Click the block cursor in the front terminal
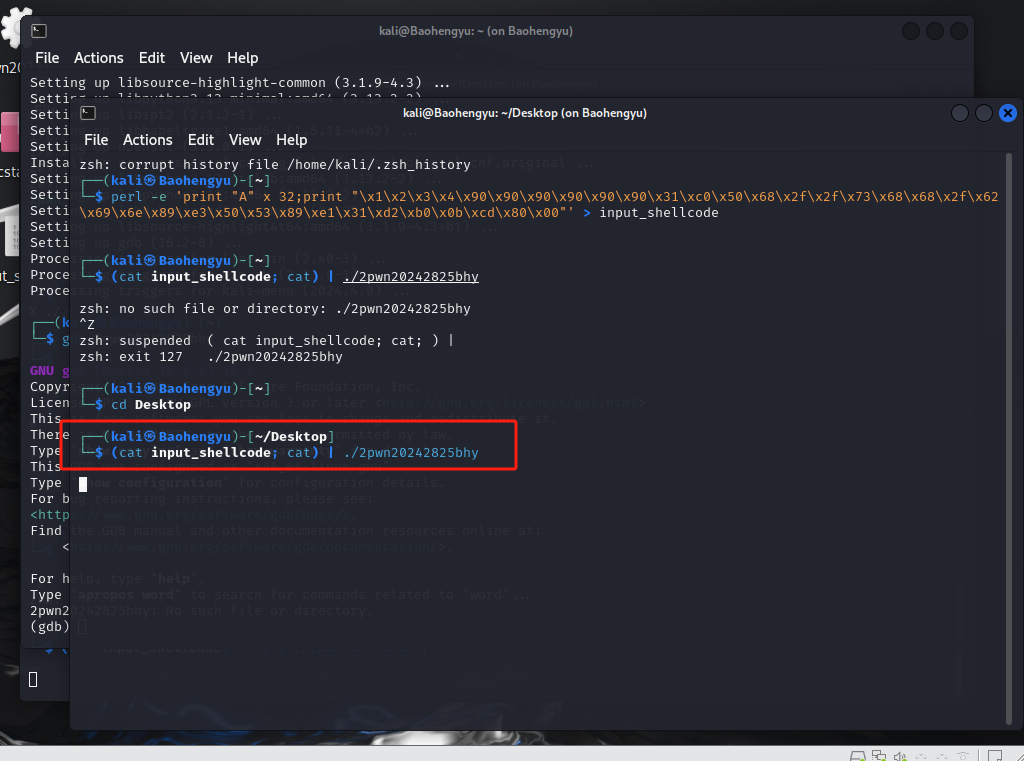Screen dimensions: 1024x761 tap(83, 484)
